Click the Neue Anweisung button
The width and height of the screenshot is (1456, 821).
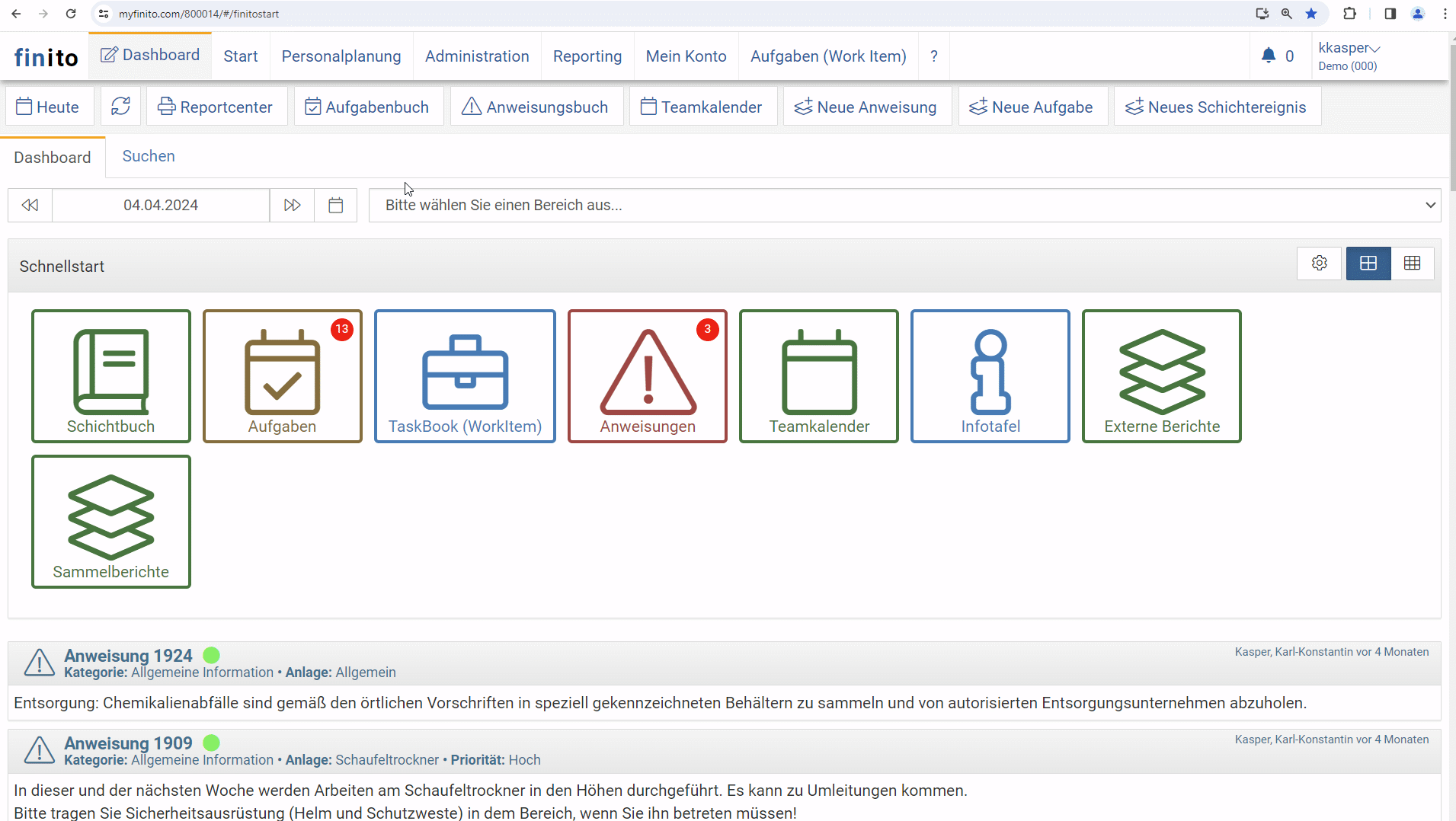(x=866, y=107)
